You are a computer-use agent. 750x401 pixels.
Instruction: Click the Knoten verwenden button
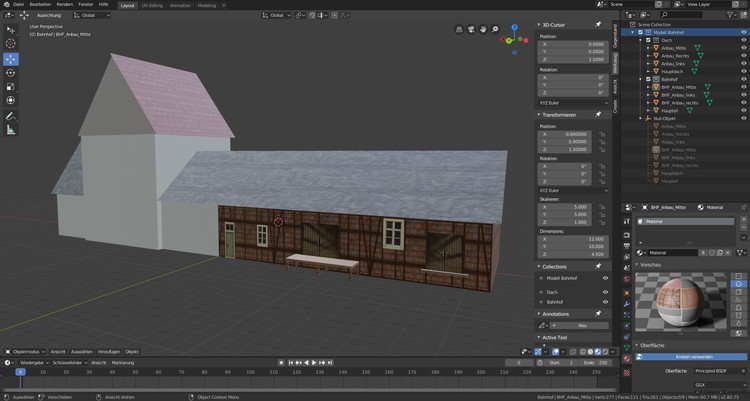pyautogui.click(x=690, y=357)
